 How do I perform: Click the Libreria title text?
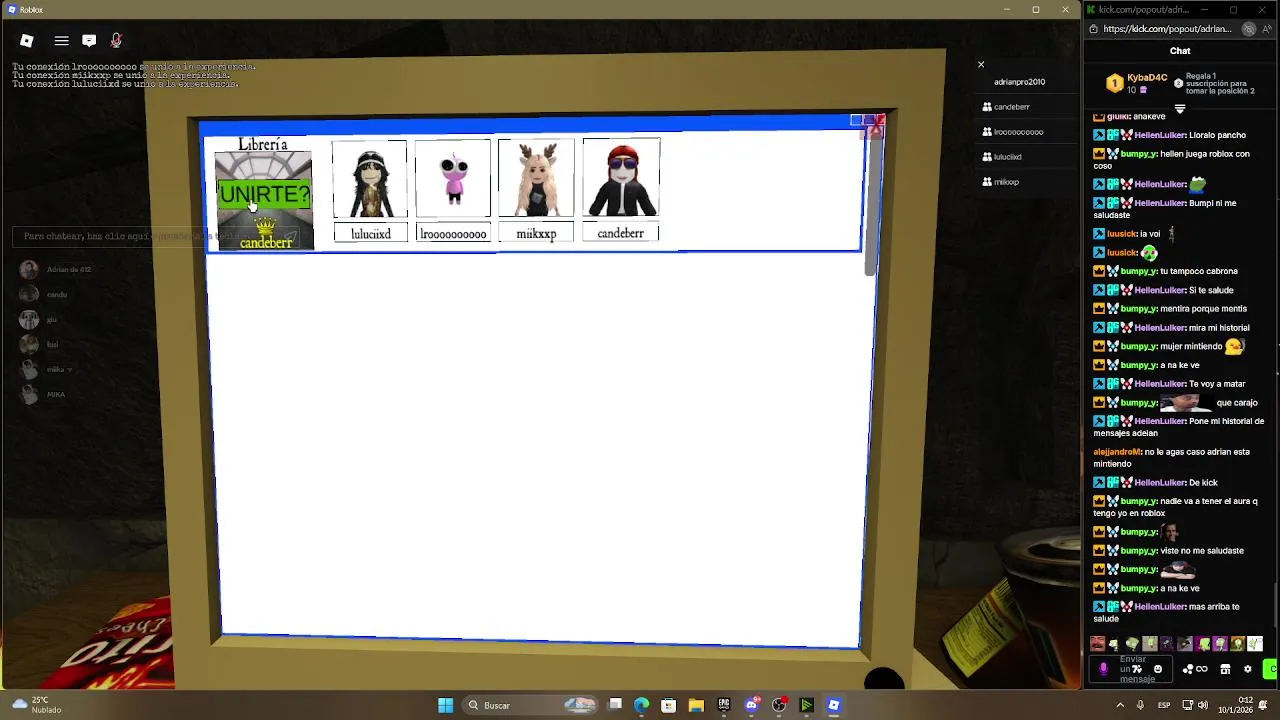pos(263,145)
